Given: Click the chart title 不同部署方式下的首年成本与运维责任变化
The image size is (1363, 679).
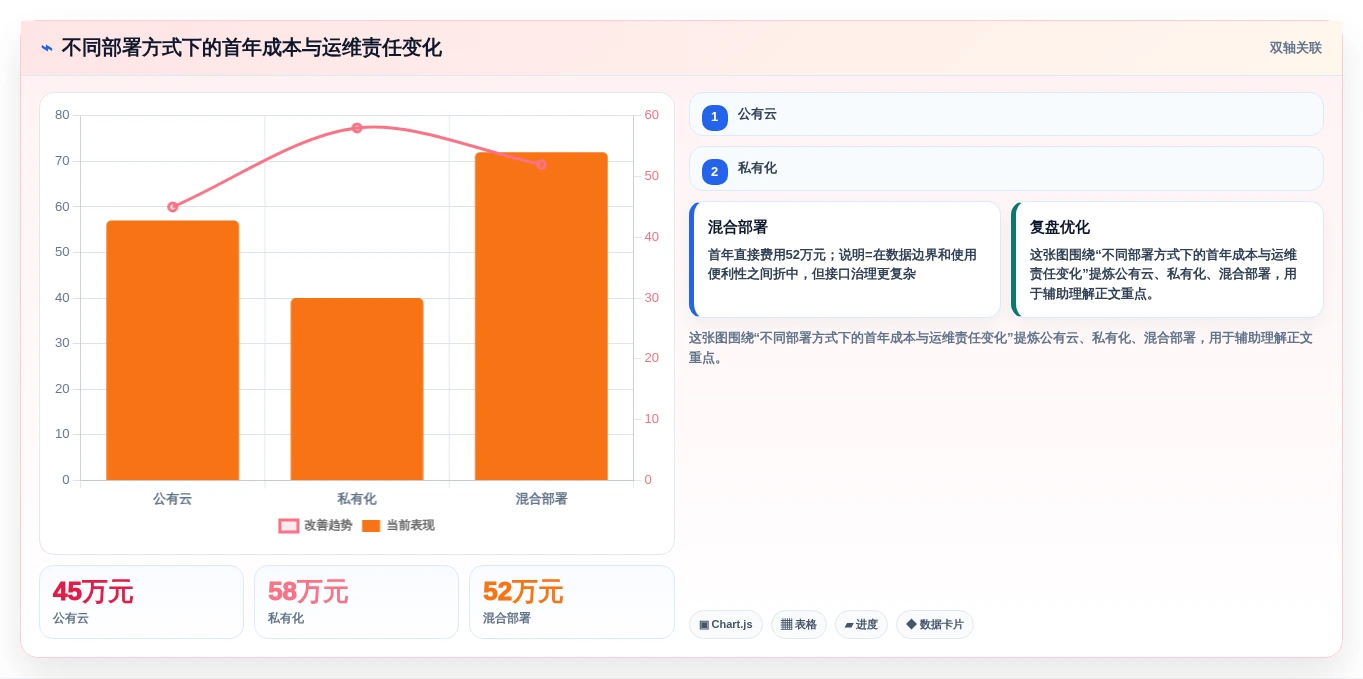Looking at the screenshot, I should pyautogui.click(x=251, y=48).
